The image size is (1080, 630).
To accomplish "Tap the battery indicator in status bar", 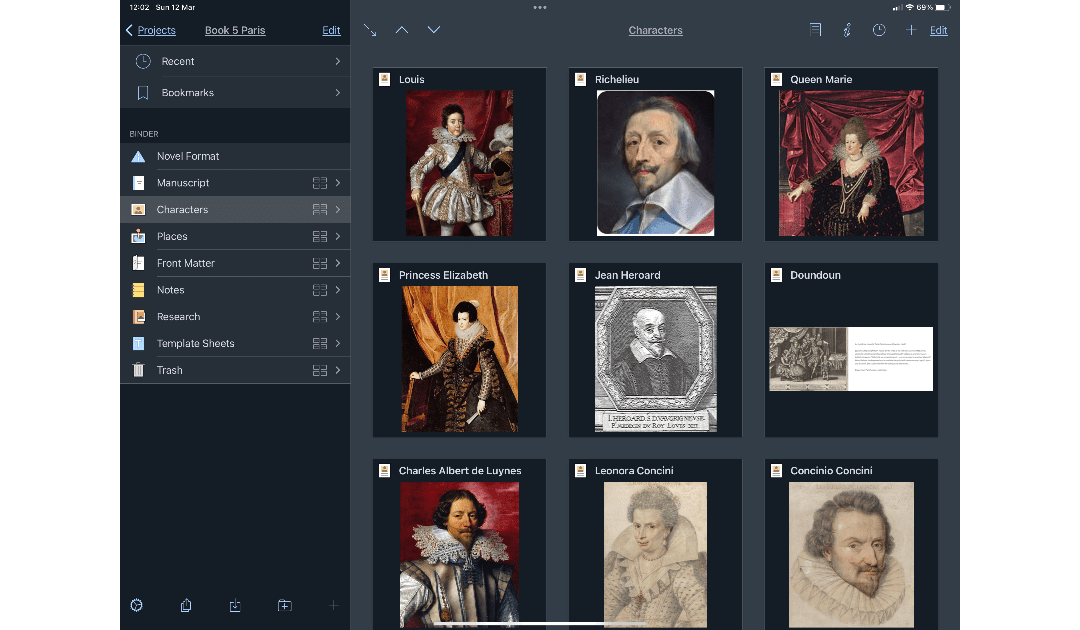I will click(x=943, y=8).
